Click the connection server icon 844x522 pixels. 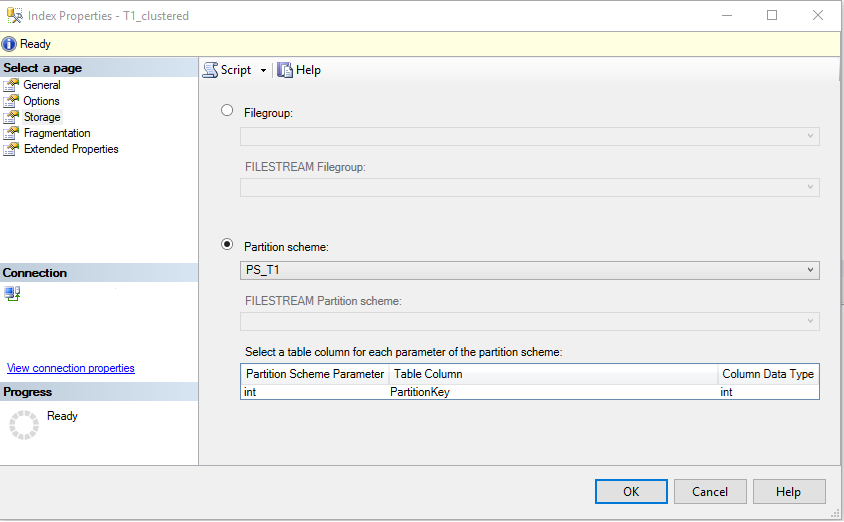tap(12, 293)
